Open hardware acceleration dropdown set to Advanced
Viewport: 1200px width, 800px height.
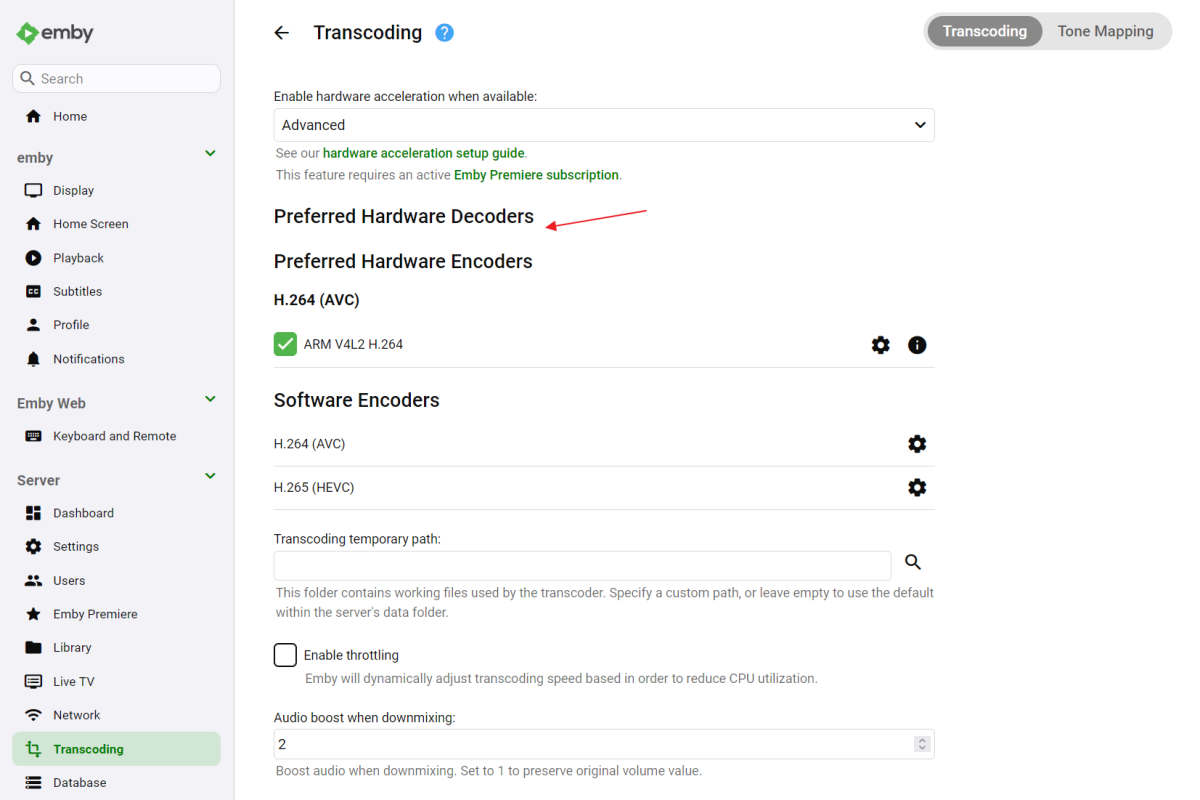pyautogui.click(x=604, y=125)
